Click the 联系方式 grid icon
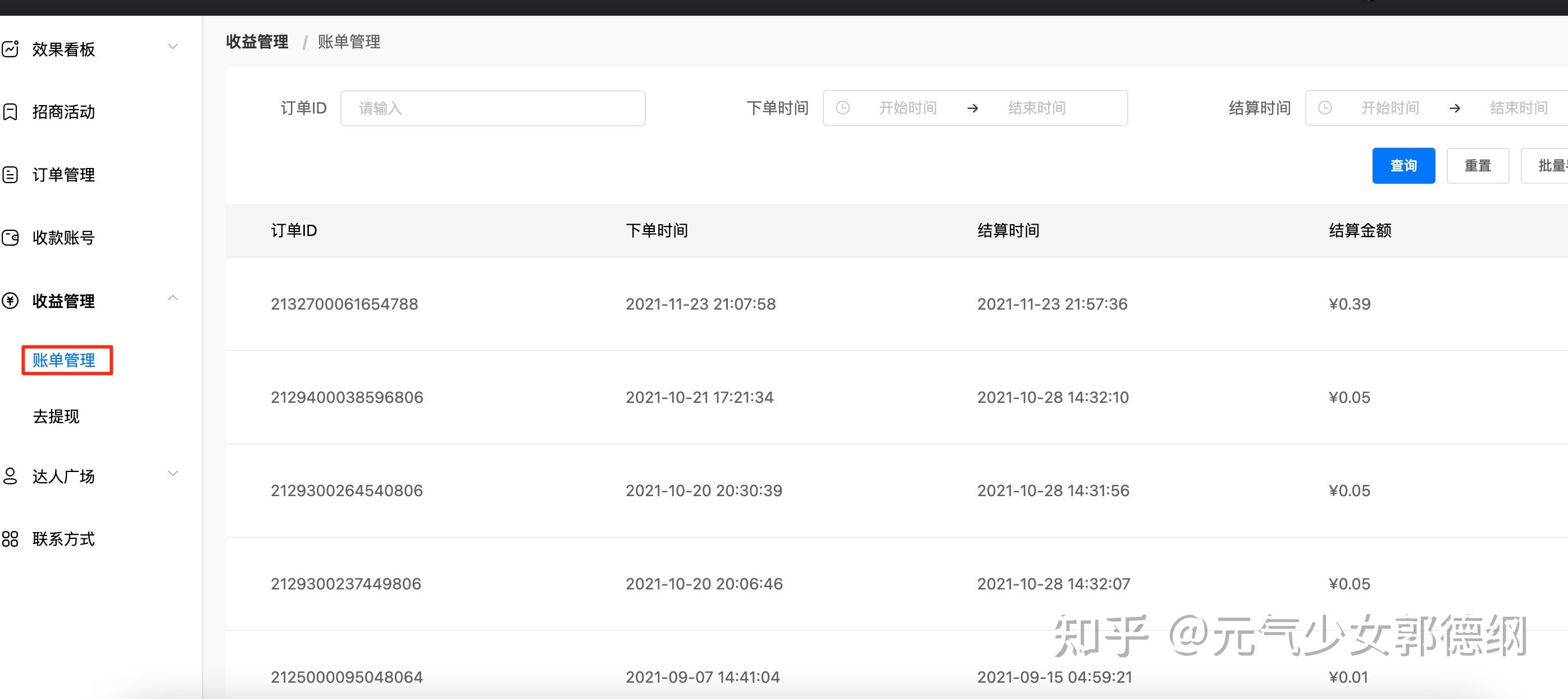This screenshot has height=699, width=1568. pyautogui.click(x=10, y=539)
